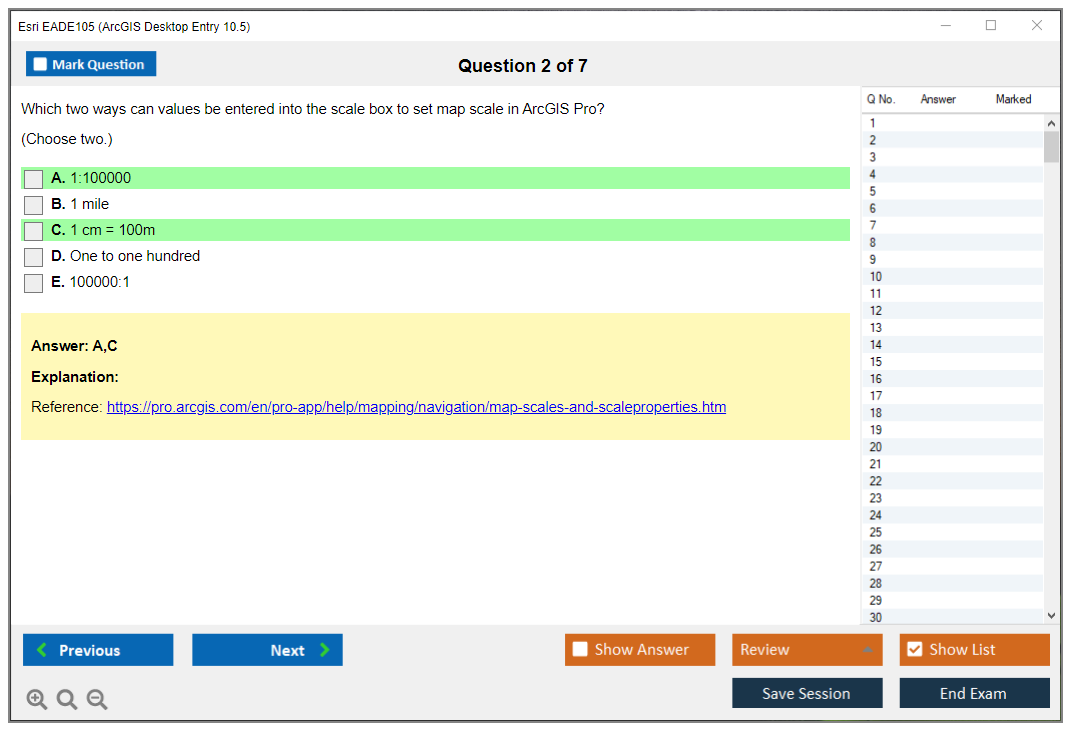Click the reset zoom magnifier icon
The image size is (1075, 735).
pyautogui.click(x=67, y=700)
